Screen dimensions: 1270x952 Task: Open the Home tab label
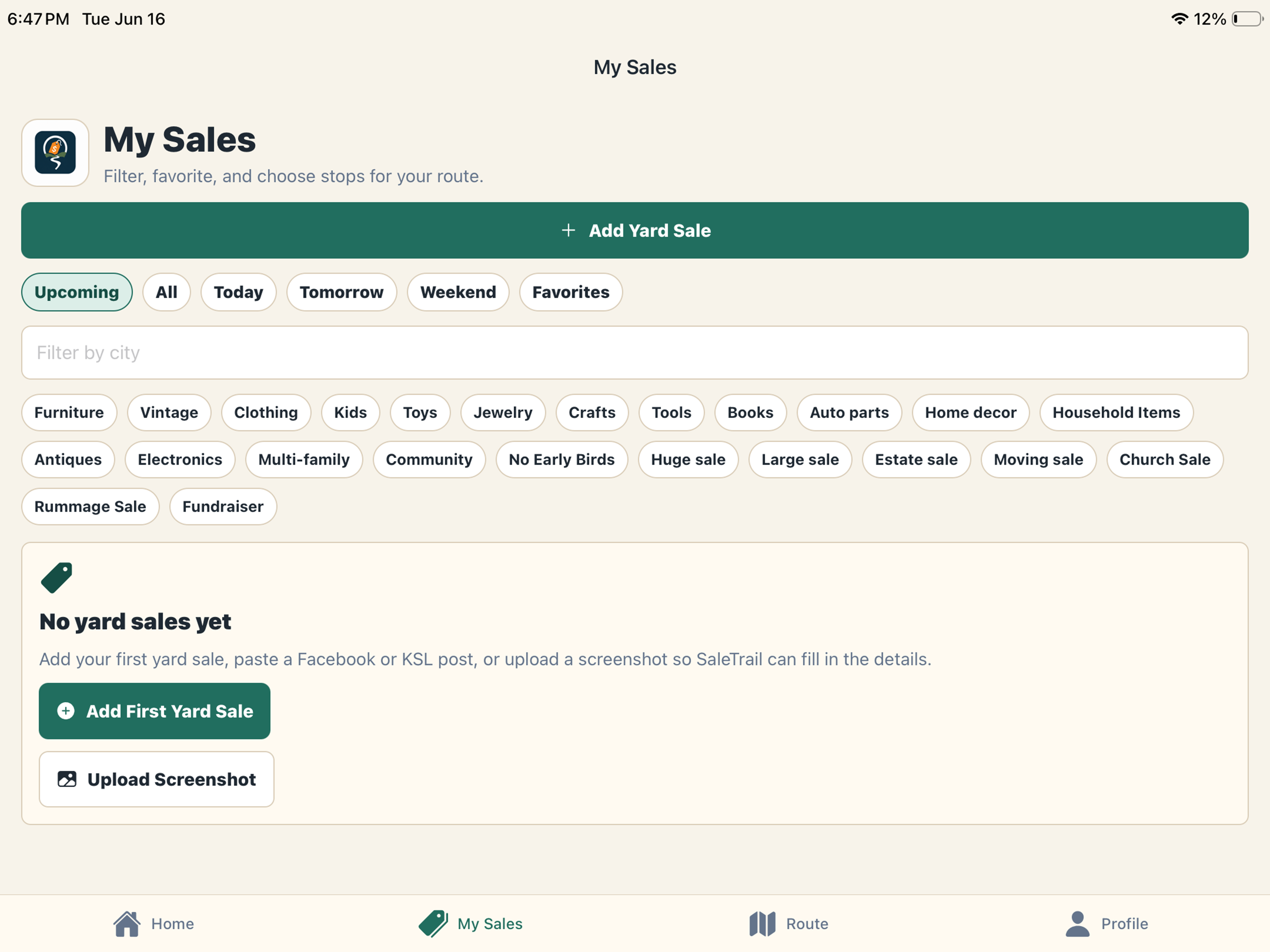tap(172, 923)
